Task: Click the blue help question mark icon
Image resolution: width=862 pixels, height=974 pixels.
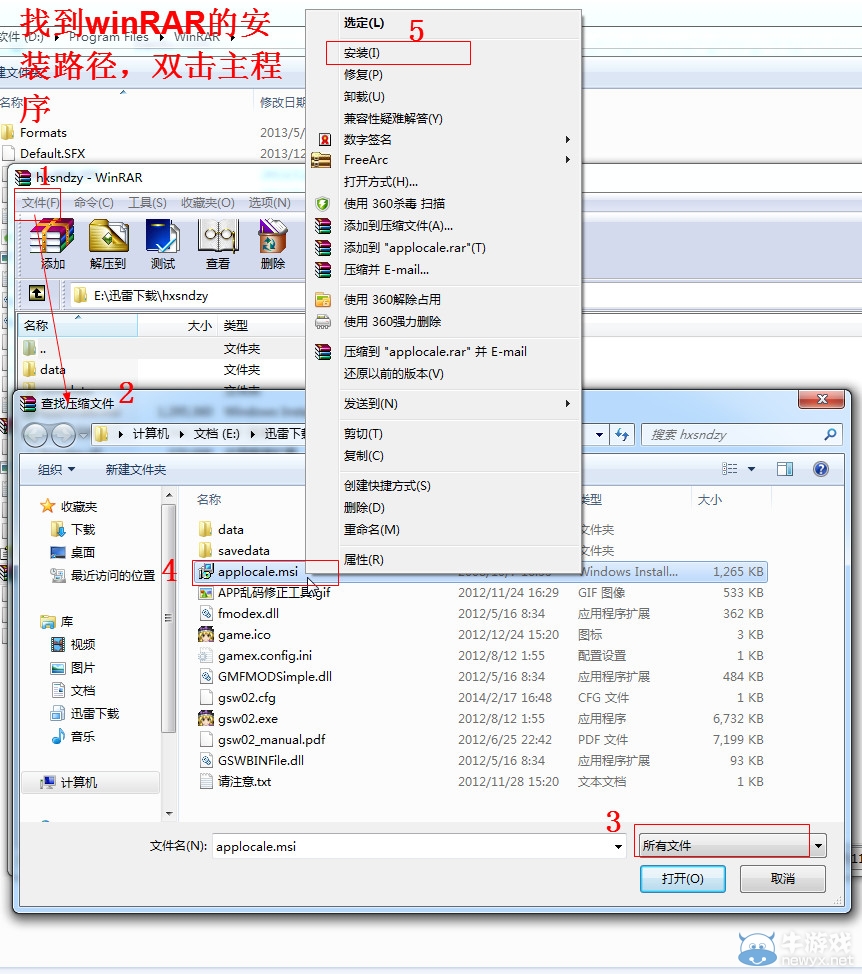Action: point(821,469)
